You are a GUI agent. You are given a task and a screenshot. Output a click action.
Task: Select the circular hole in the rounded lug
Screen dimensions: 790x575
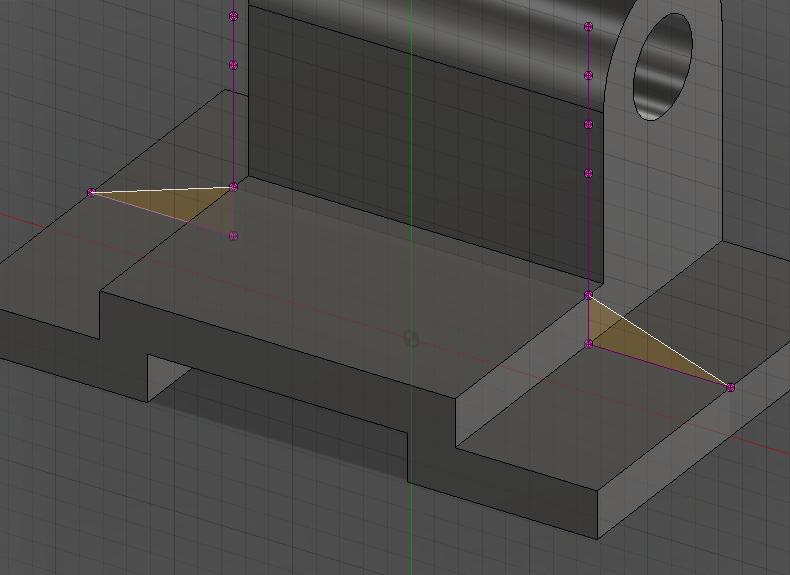(663, 67)
